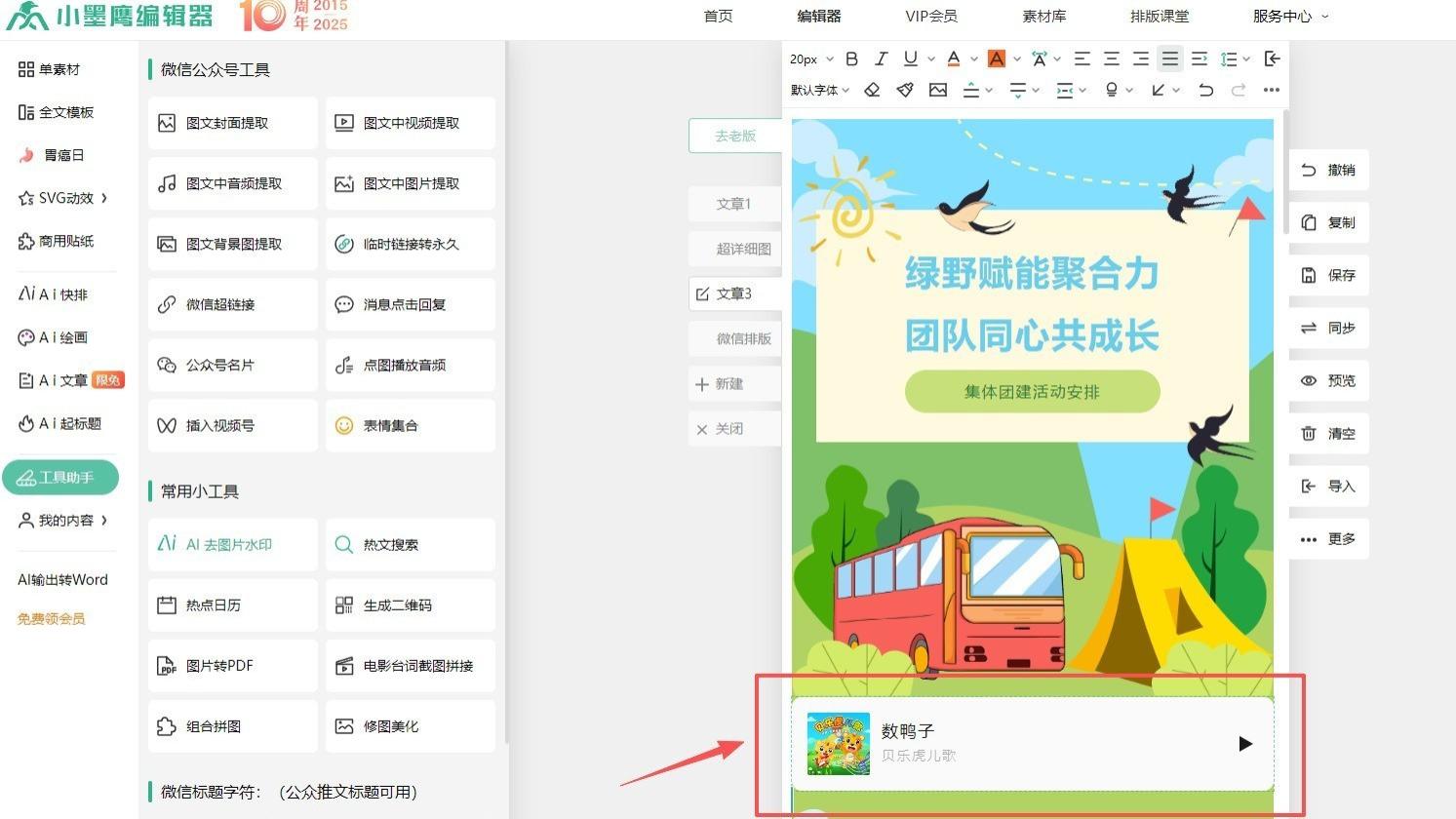Toggle underline on the selected text

(x=910, y=58)
